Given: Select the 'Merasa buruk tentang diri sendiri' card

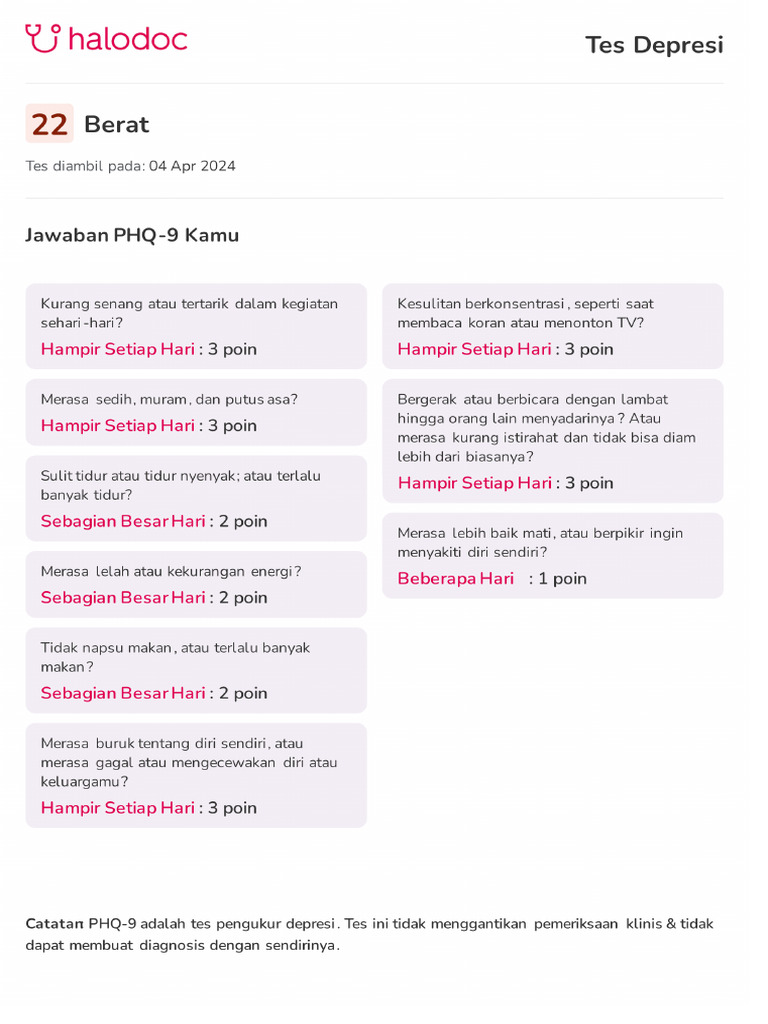Looking at the screenshot, I should (x=196, y=775).
